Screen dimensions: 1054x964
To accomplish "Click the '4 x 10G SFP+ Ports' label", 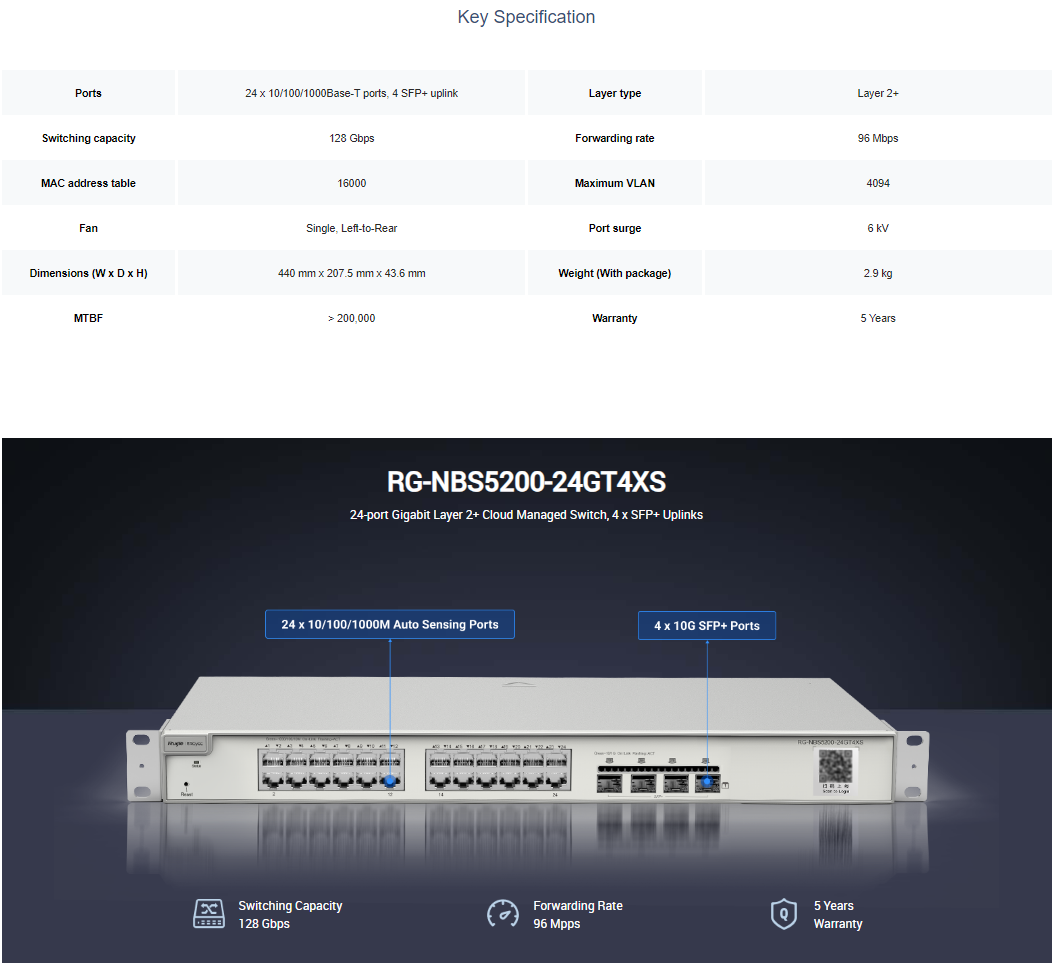I will 707,626.
